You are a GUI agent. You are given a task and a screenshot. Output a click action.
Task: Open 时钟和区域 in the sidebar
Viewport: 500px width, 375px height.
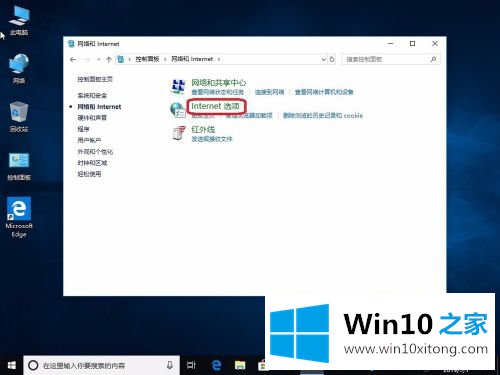point(92,163)
